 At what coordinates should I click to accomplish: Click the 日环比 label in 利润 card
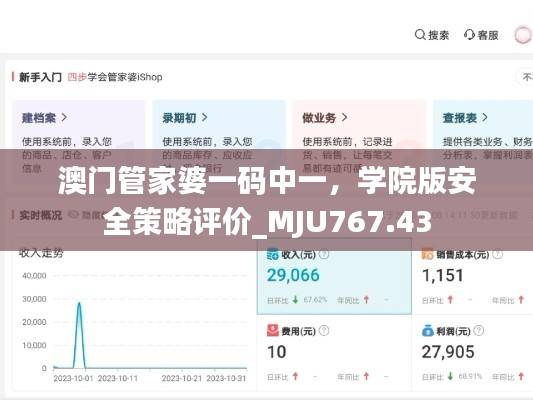(x=432, y=377)
